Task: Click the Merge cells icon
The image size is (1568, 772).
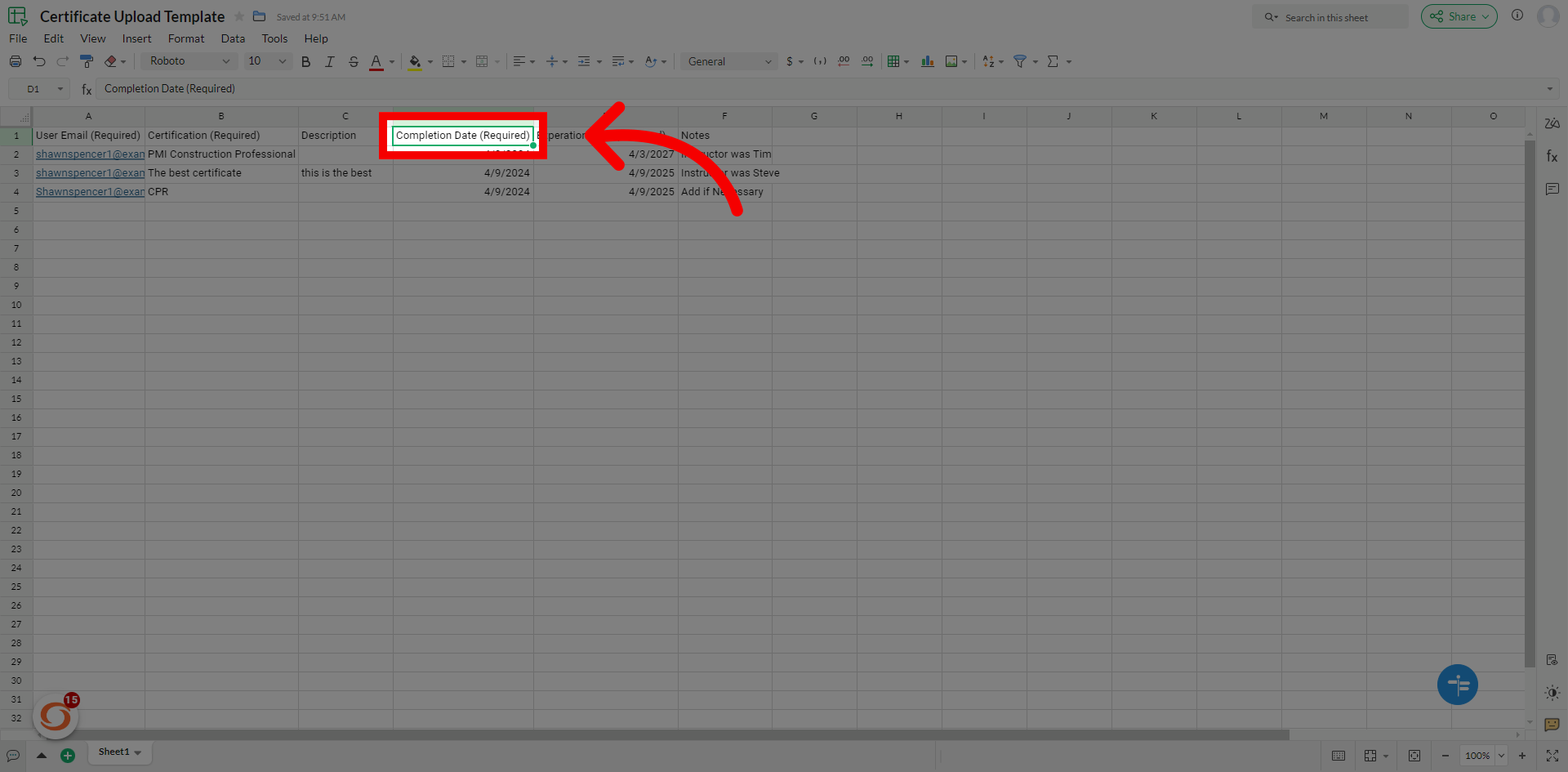Action: [x=482, y=61]
